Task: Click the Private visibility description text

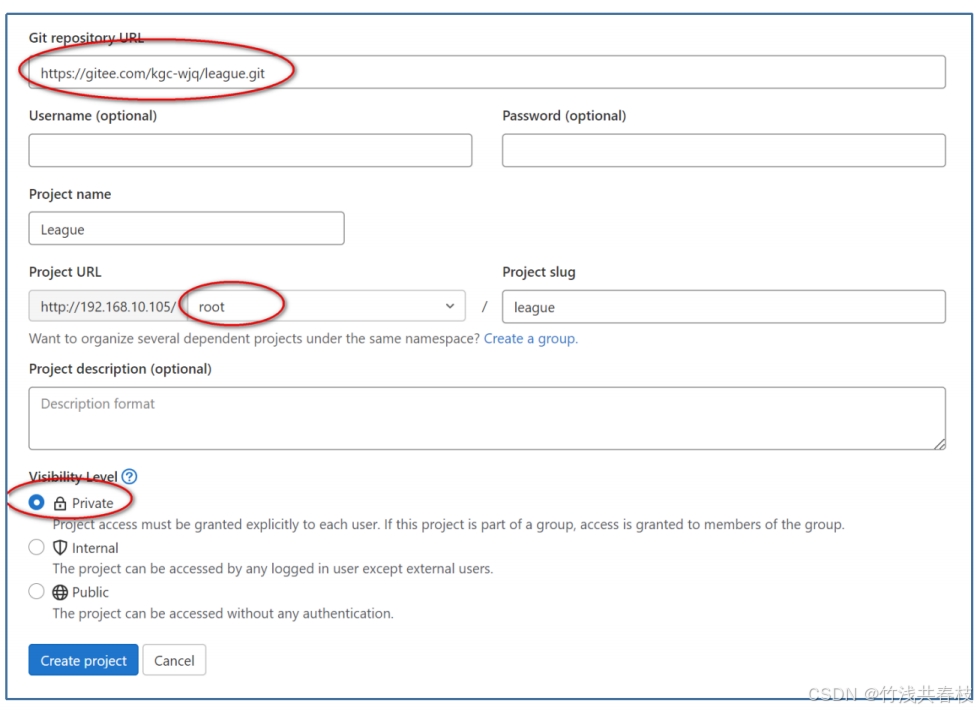Action: click(449, 525)
